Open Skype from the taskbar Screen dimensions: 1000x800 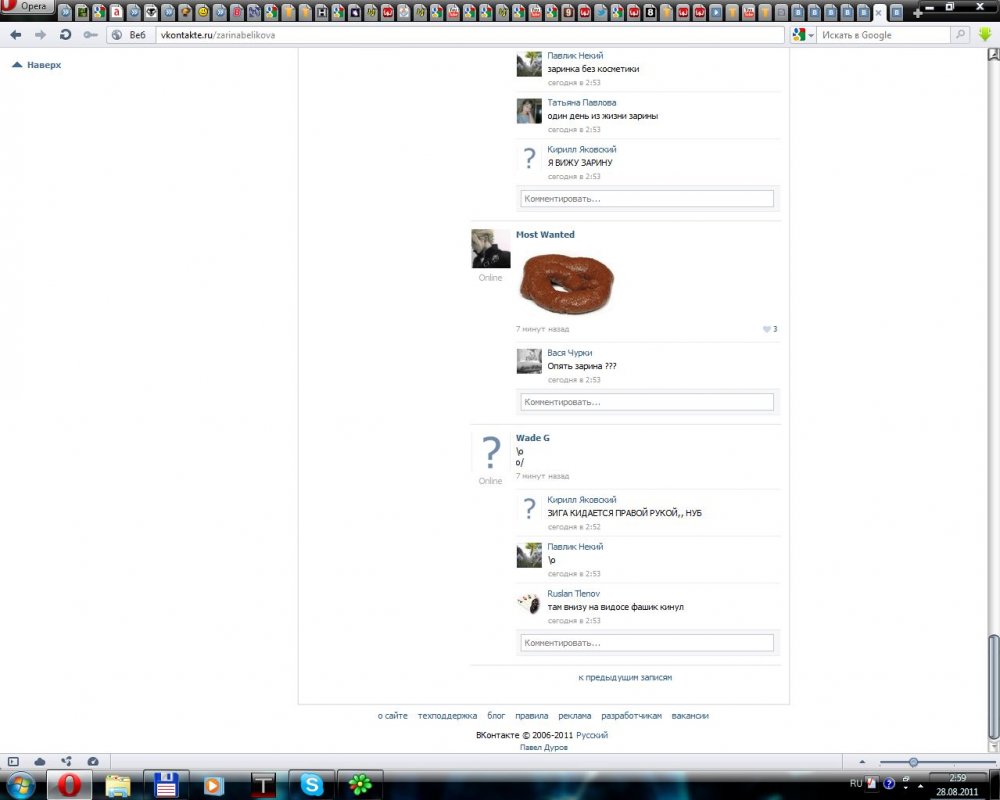[x=311, y=785]
